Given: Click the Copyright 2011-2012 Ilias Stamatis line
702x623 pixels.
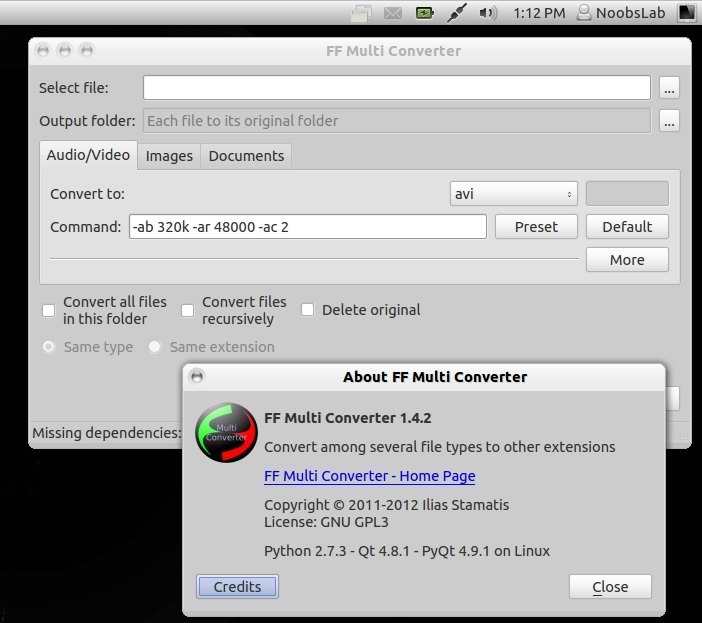Looking at the screenshot, I should [x=386, y=505].
